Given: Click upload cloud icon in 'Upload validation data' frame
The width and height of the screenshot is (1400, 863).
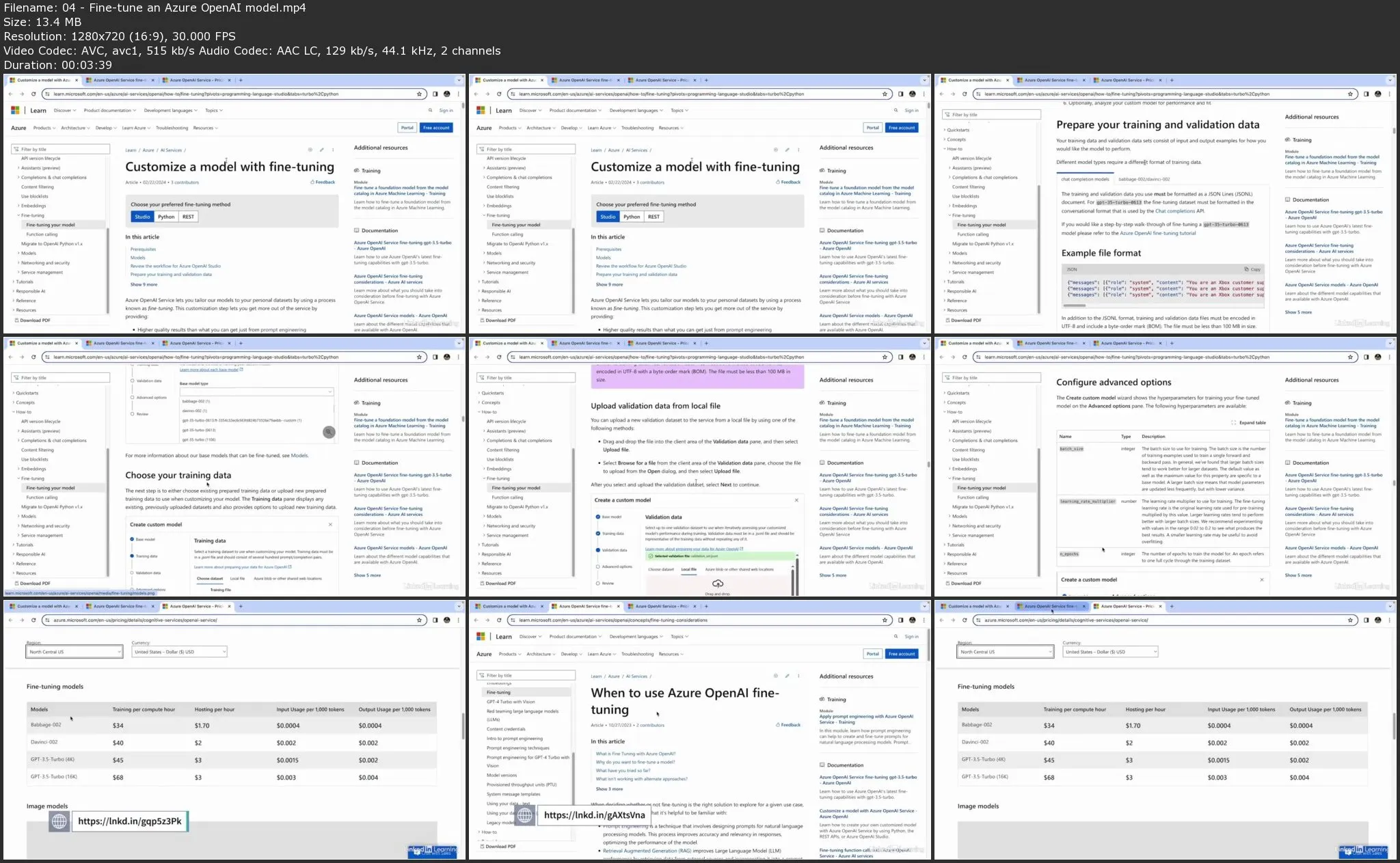Looking at the screenshot, I should click(x=718, y=584).
